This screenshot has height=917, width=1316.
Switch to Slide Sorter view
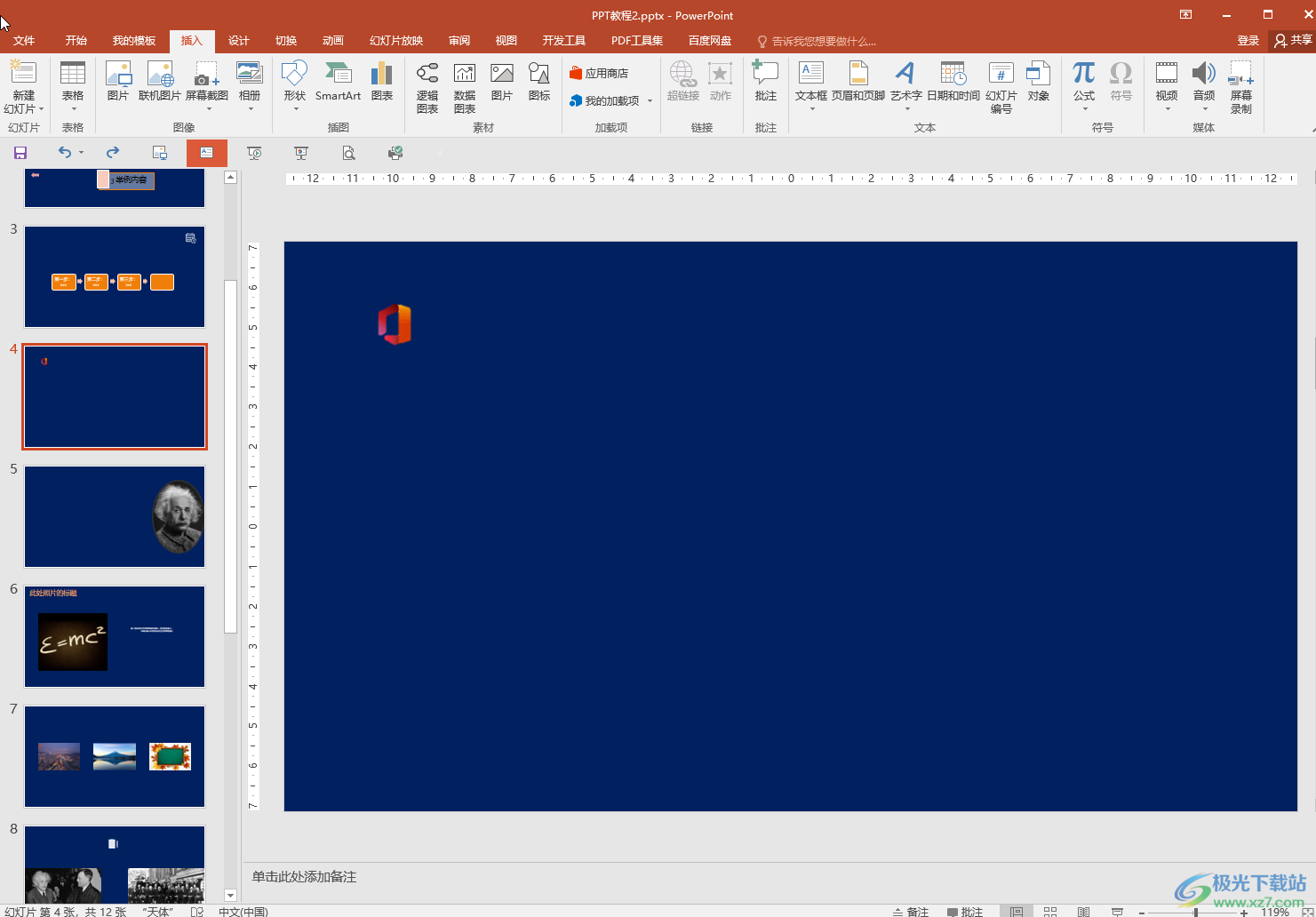pos(1050,912)
